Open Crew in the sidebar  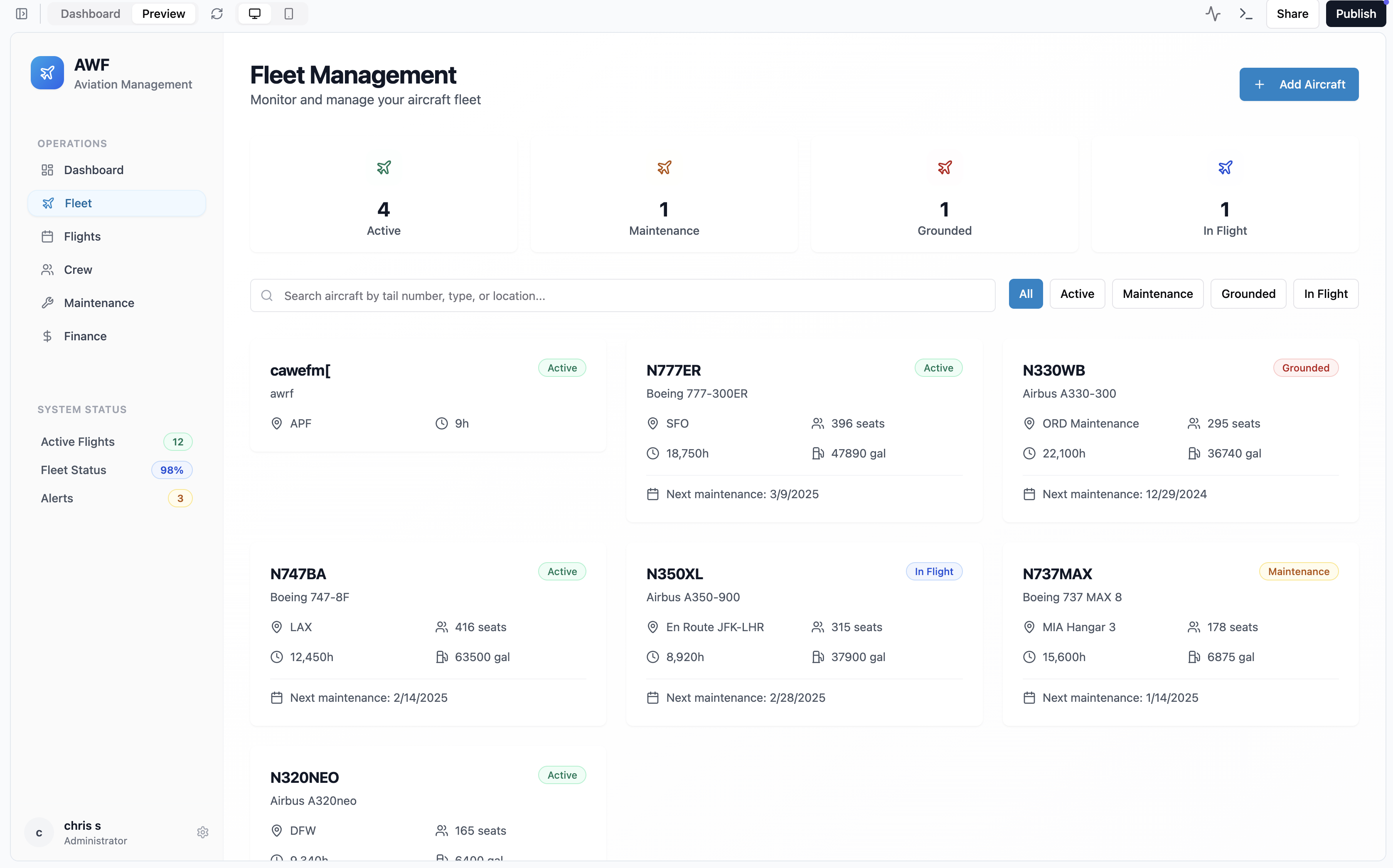pyautogui.click(x=78, y=270)
